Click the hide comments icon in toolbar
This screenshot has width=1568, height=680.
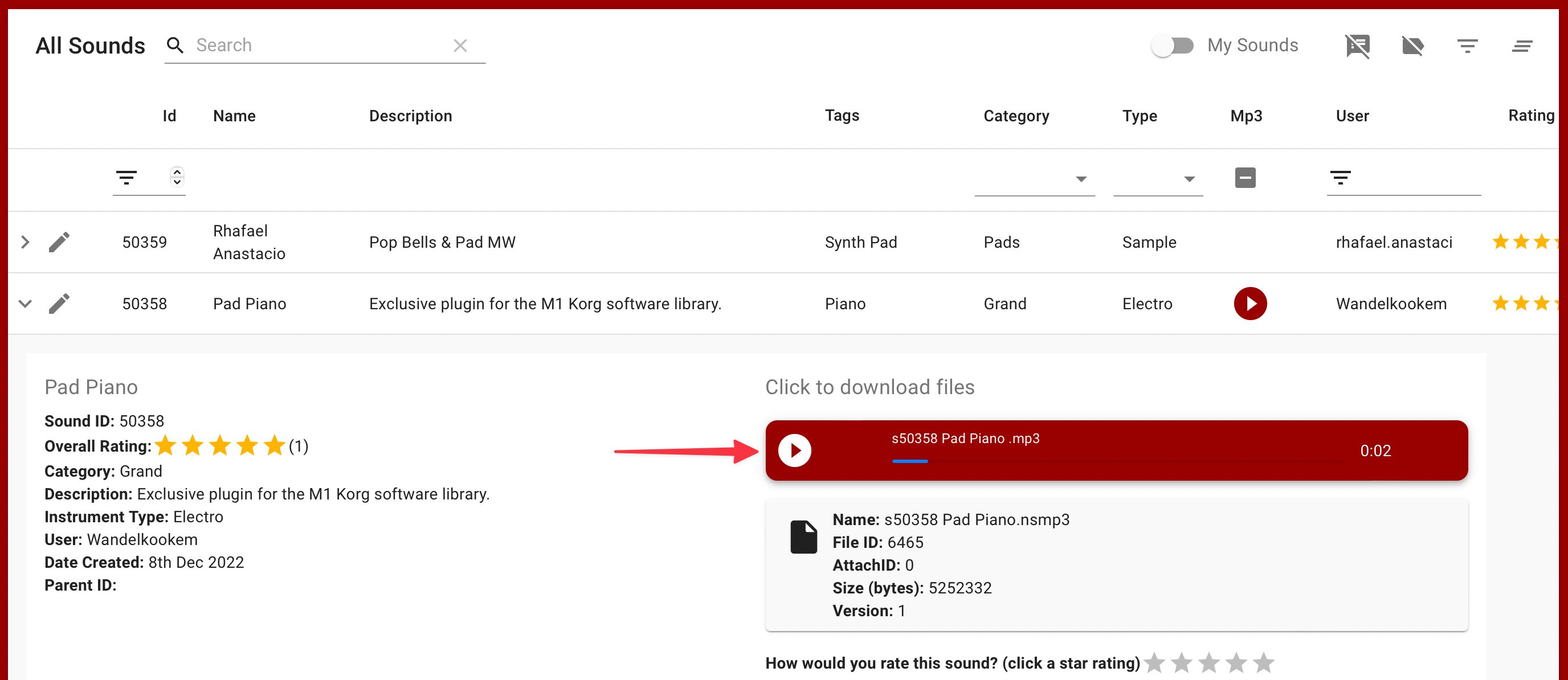coord(1357,46)
